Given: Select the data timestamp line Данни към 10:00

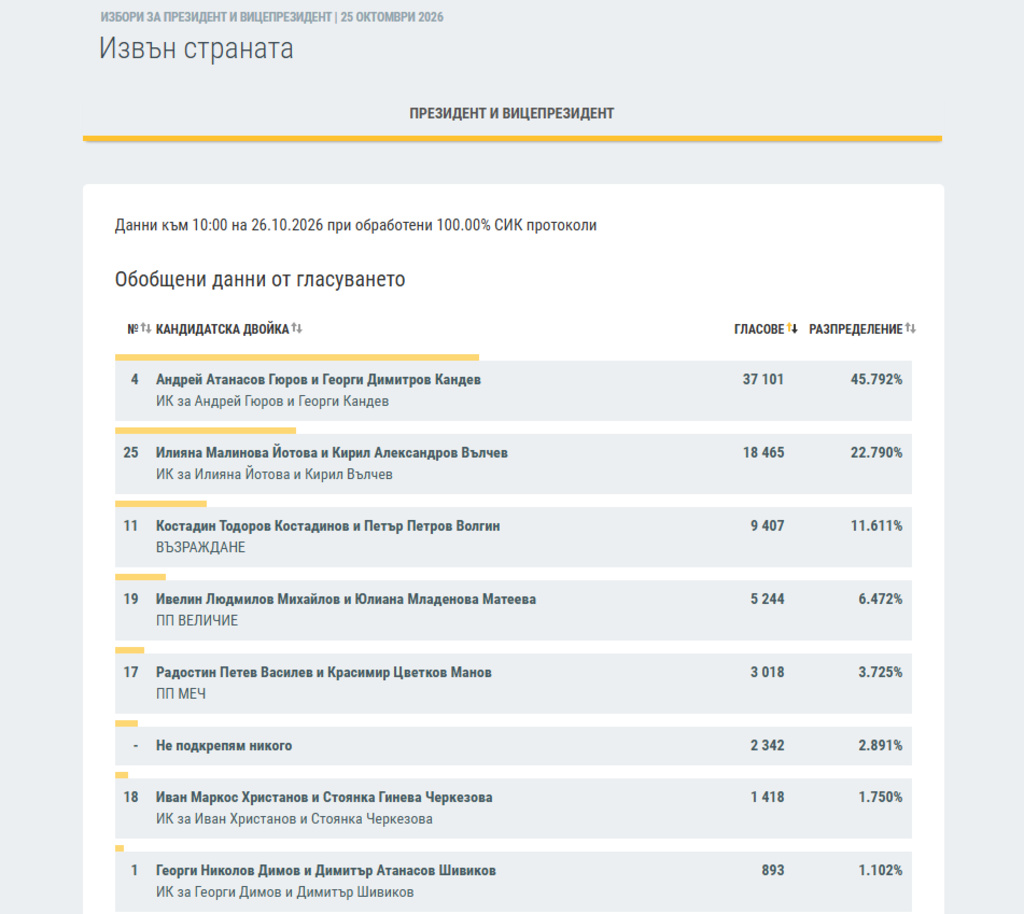Looking at the screenshot, I should [356, 225].
